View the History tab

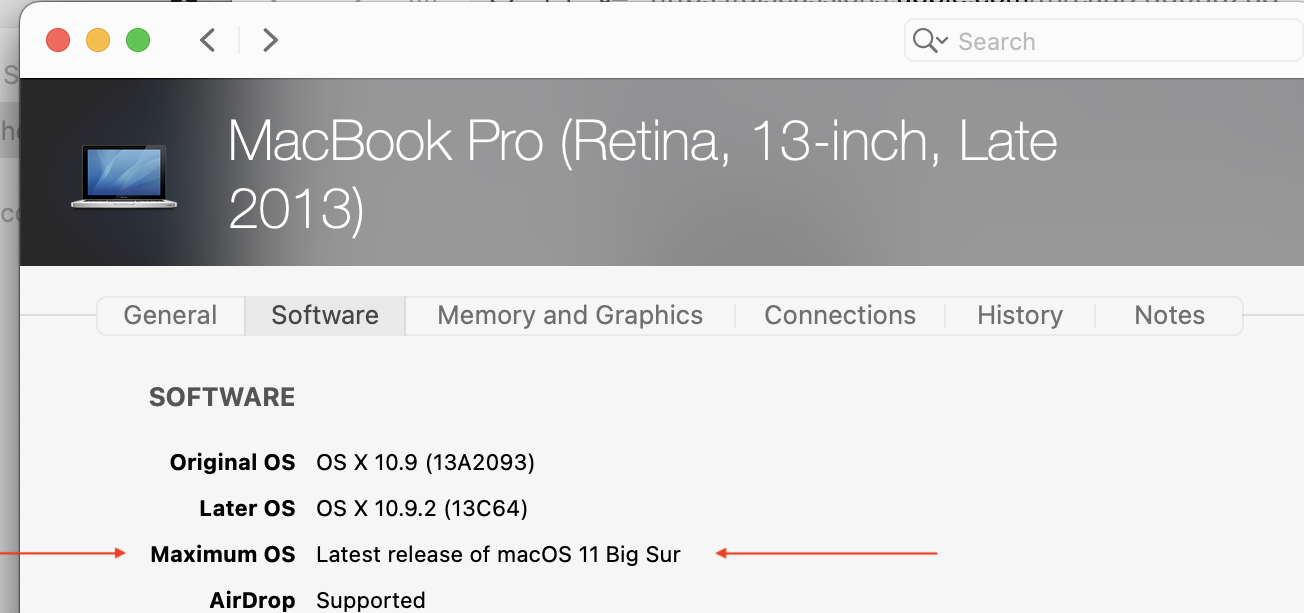tap(1020, 316)
